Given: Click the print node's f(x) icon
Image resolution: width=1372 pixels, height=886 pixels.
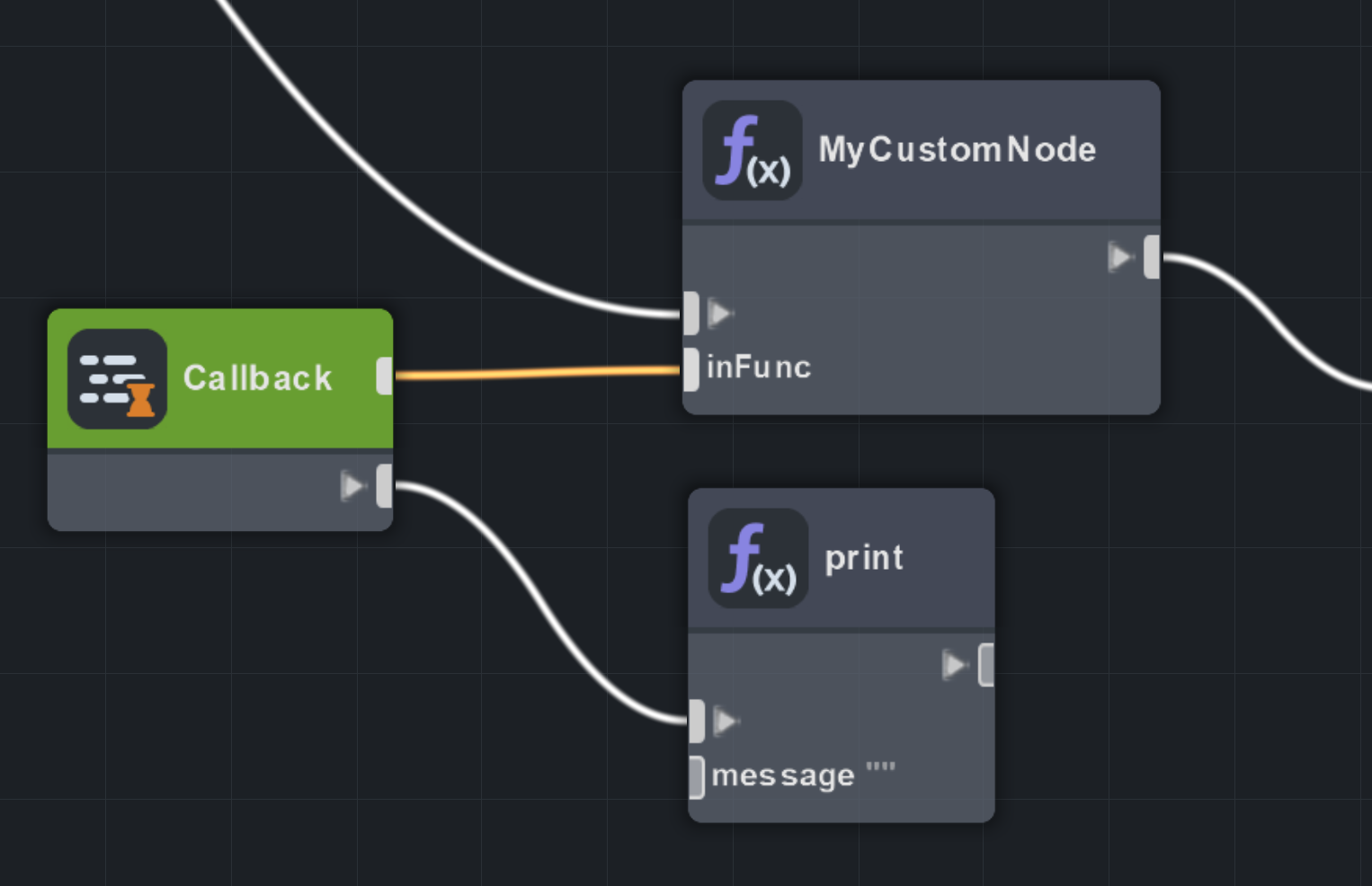Looking at the screenshot, I should click(x=758, y=558).
